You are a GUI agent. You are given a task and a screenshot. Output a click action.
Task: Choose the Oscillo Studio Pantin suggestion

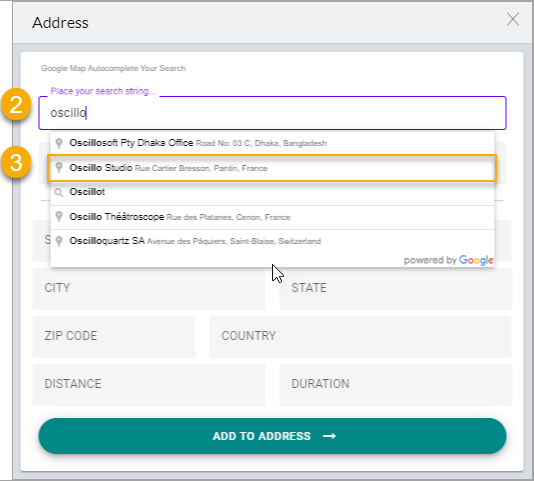pos(272,168)
